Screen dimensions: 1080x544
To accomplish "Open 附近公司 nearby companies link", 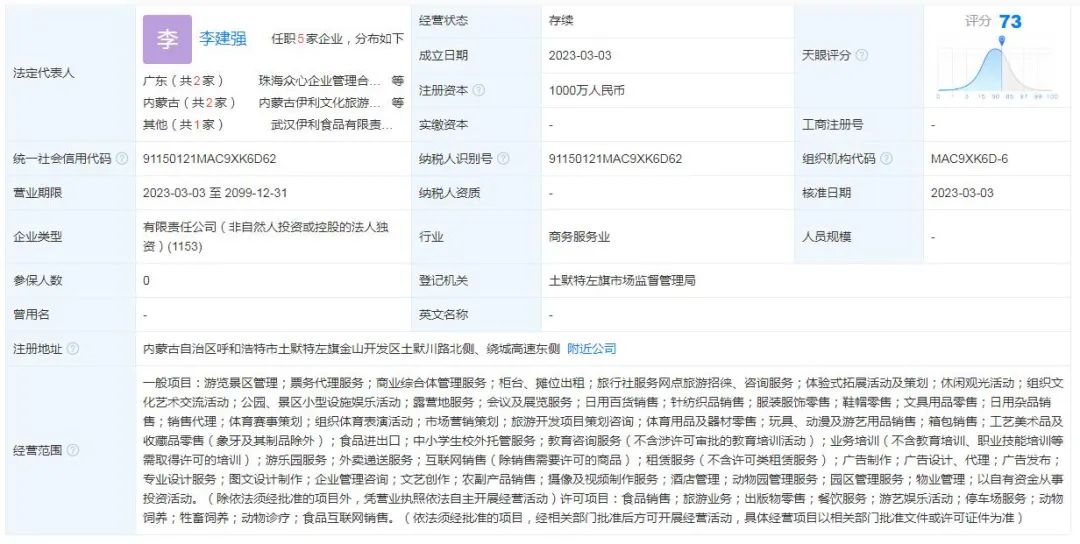I will (591, 349).
